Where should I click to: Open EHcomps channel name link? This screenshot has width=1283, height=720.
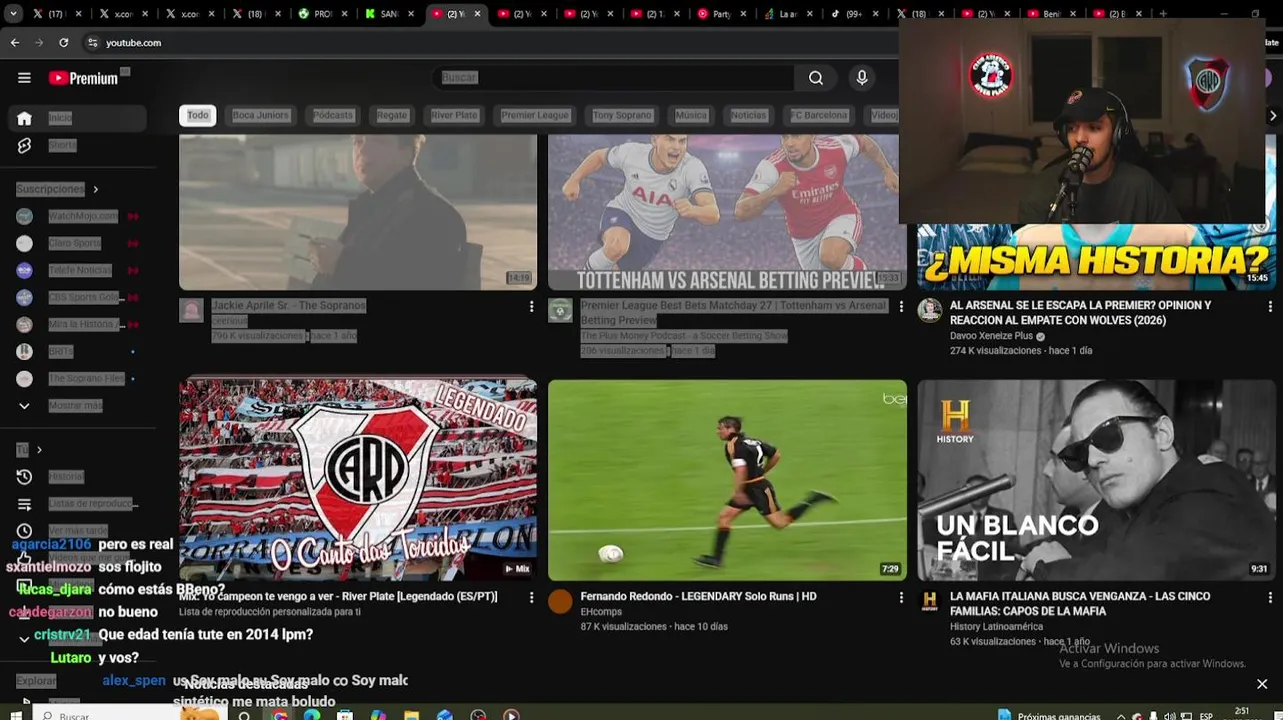[x=601, y=611]
